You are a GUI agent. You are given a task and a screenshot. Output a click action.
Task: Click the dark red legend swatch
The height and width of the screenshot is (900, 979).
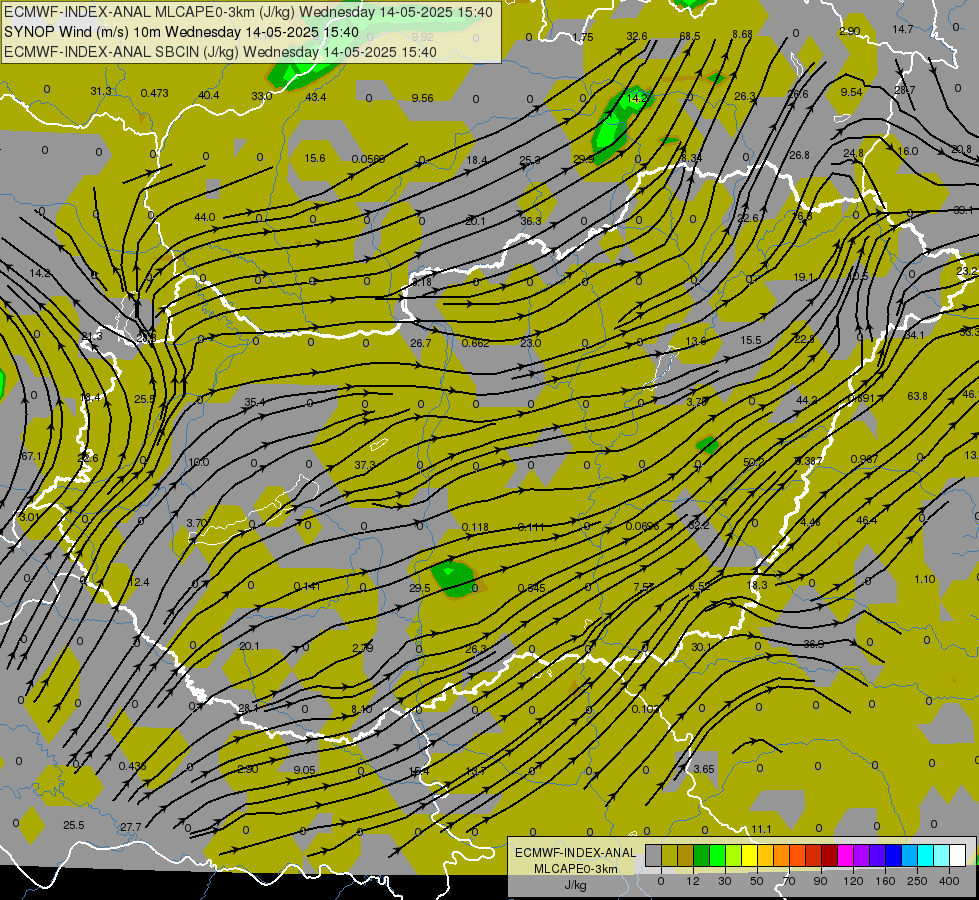tap(829, 856)
